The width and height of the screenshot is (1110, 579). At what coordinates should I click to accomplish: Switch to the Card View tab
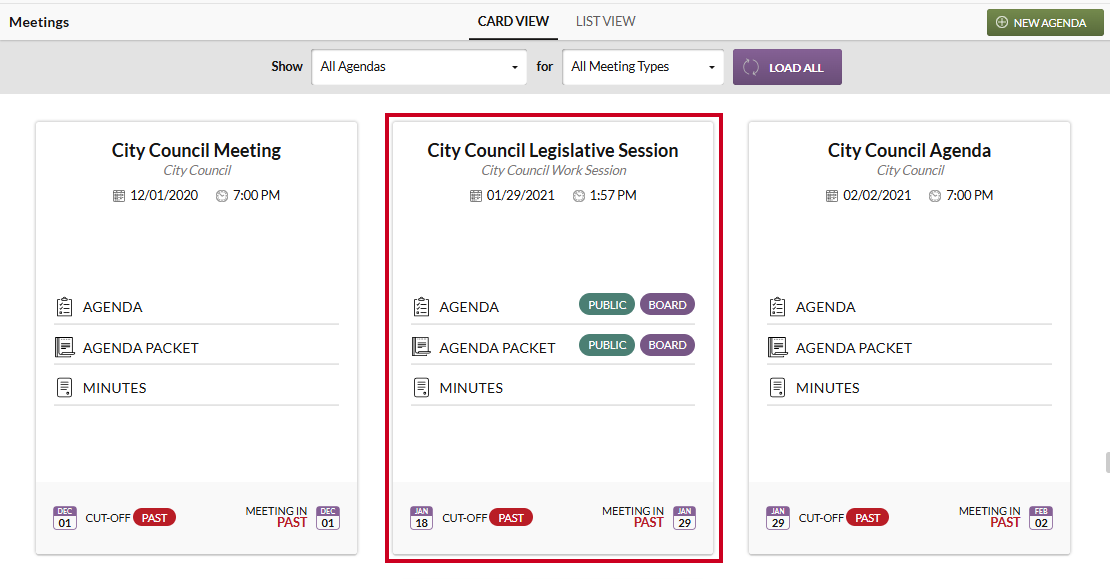pos(513,21)
